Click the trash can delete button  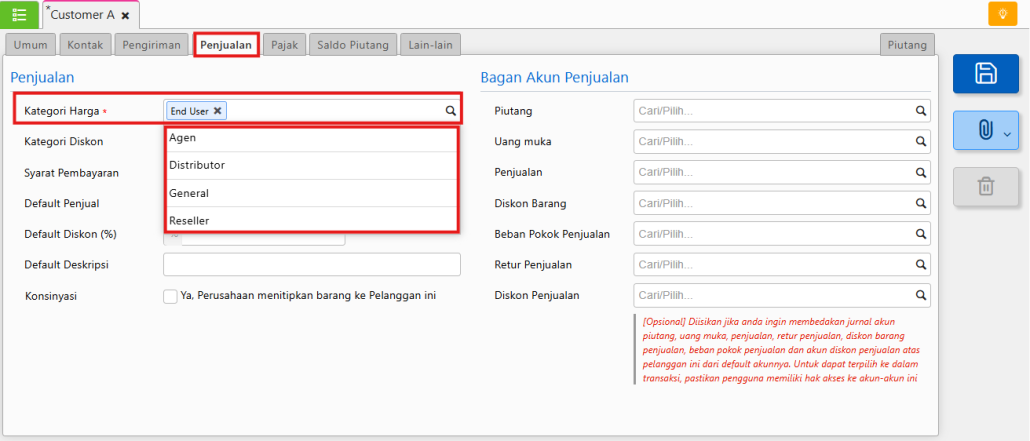(x=985, y=187)
